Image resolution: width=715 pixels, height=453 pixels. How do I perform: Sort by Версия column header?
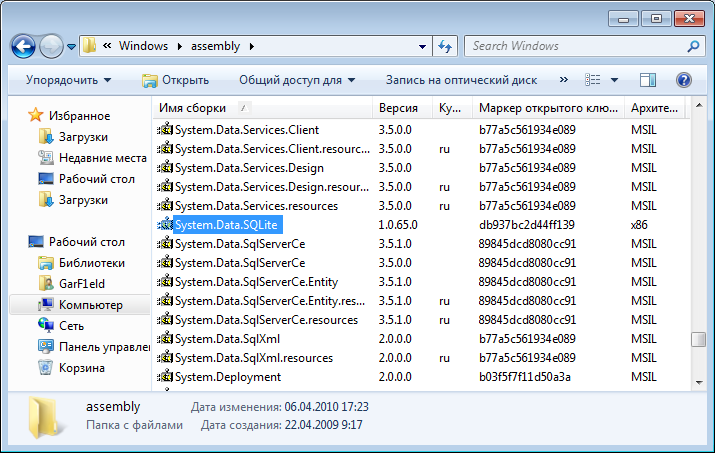pos(402,108)
